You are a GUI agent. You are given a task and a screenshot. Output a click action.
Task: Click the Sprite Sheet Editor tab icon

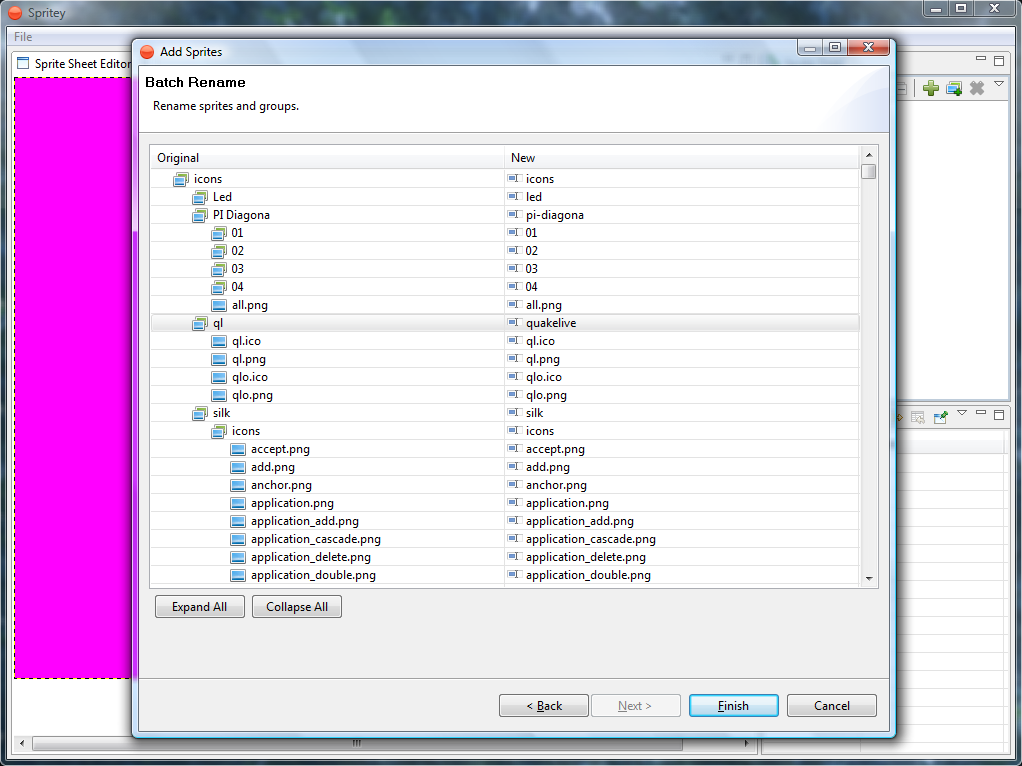pos(23,63)
